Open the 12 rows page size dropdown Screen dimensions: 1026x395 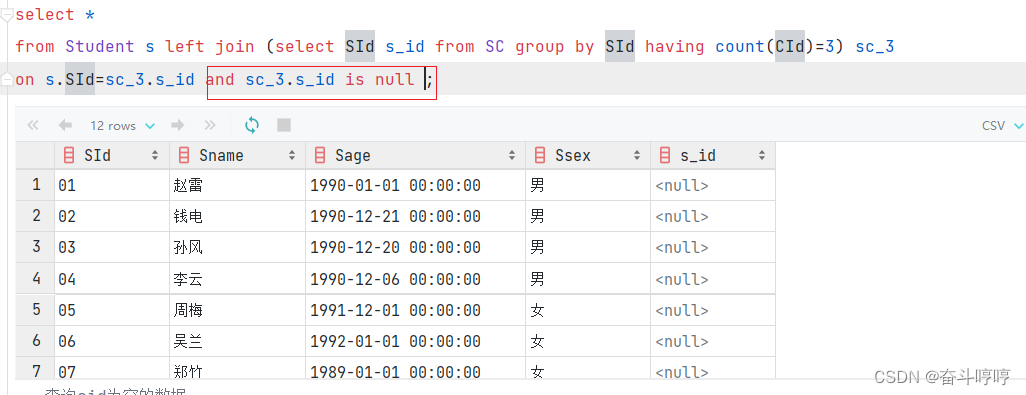pos(123,126)
